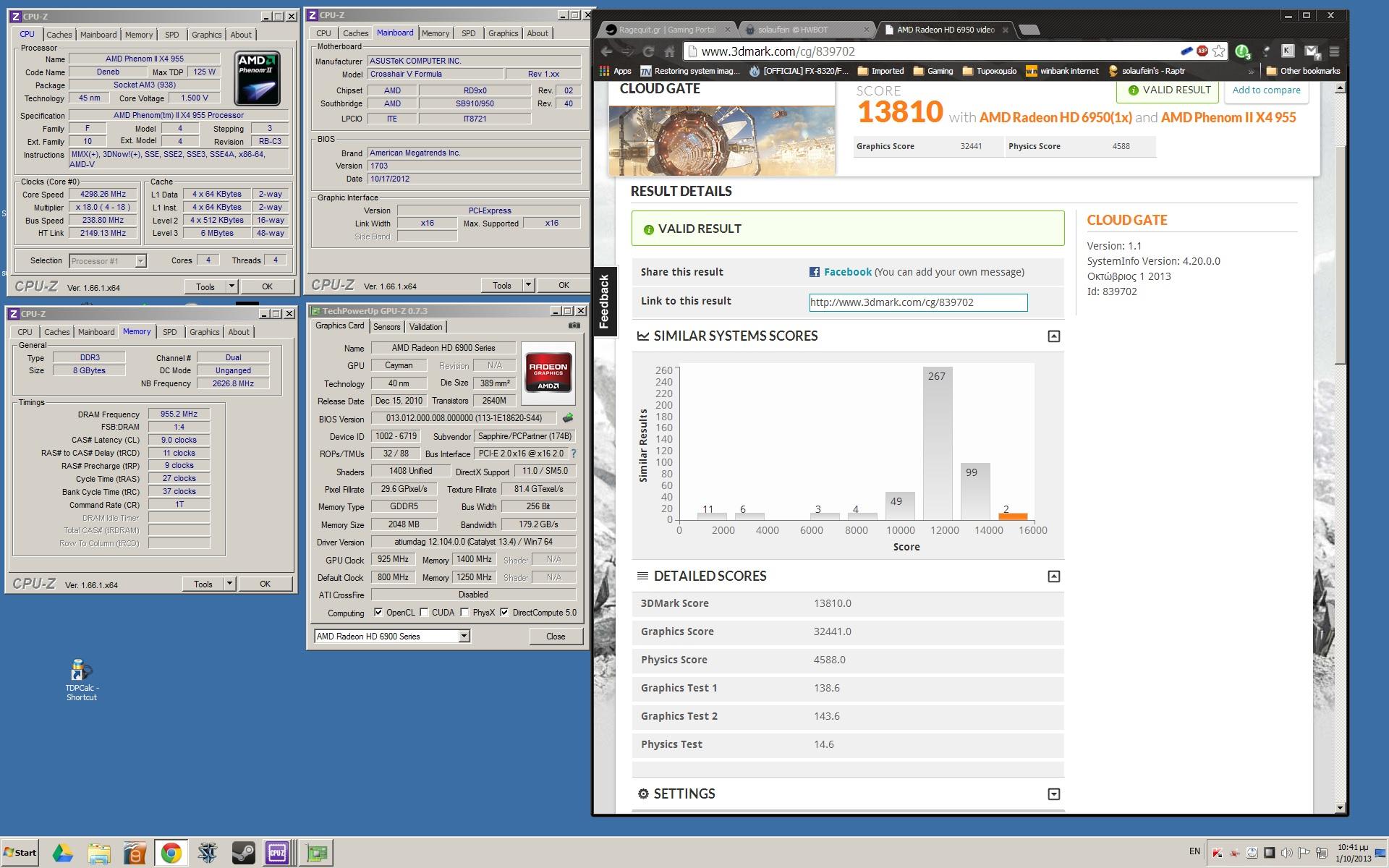The height and width of the screenshot is (868, 1389).
Task: Close the Ragequit.gr browser tab
Action: click(x=728, y=30)
